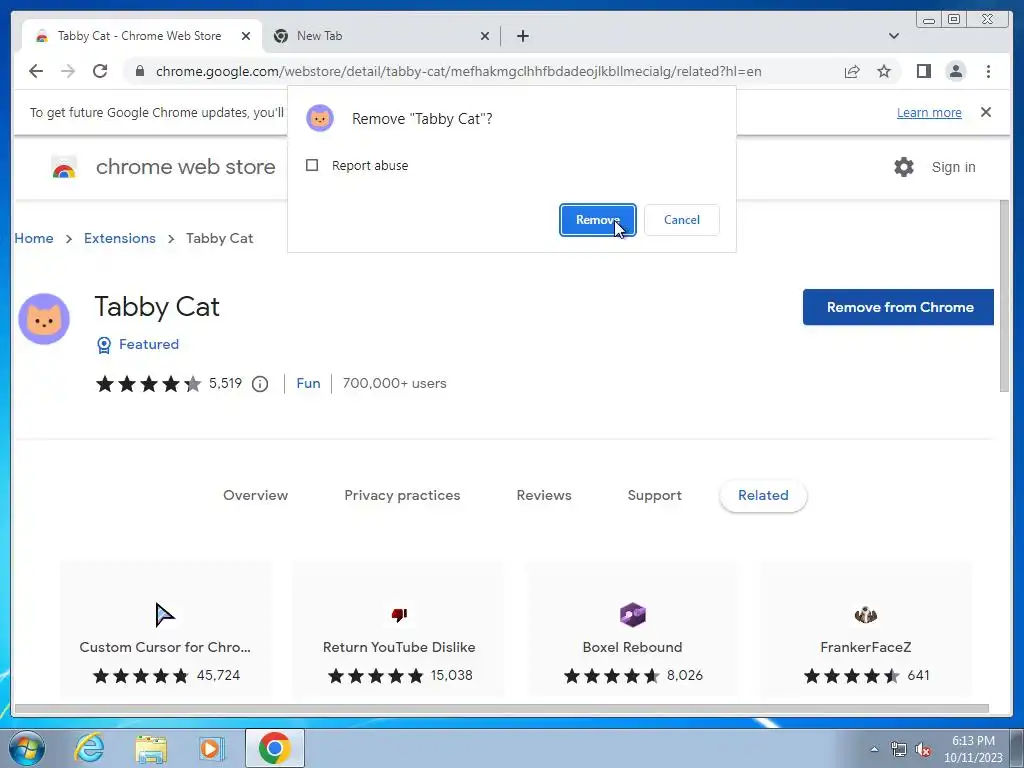This screenshot has width=1024, height=768.
Task: Bookmark this page with the star icon
Action: [884, 71]
